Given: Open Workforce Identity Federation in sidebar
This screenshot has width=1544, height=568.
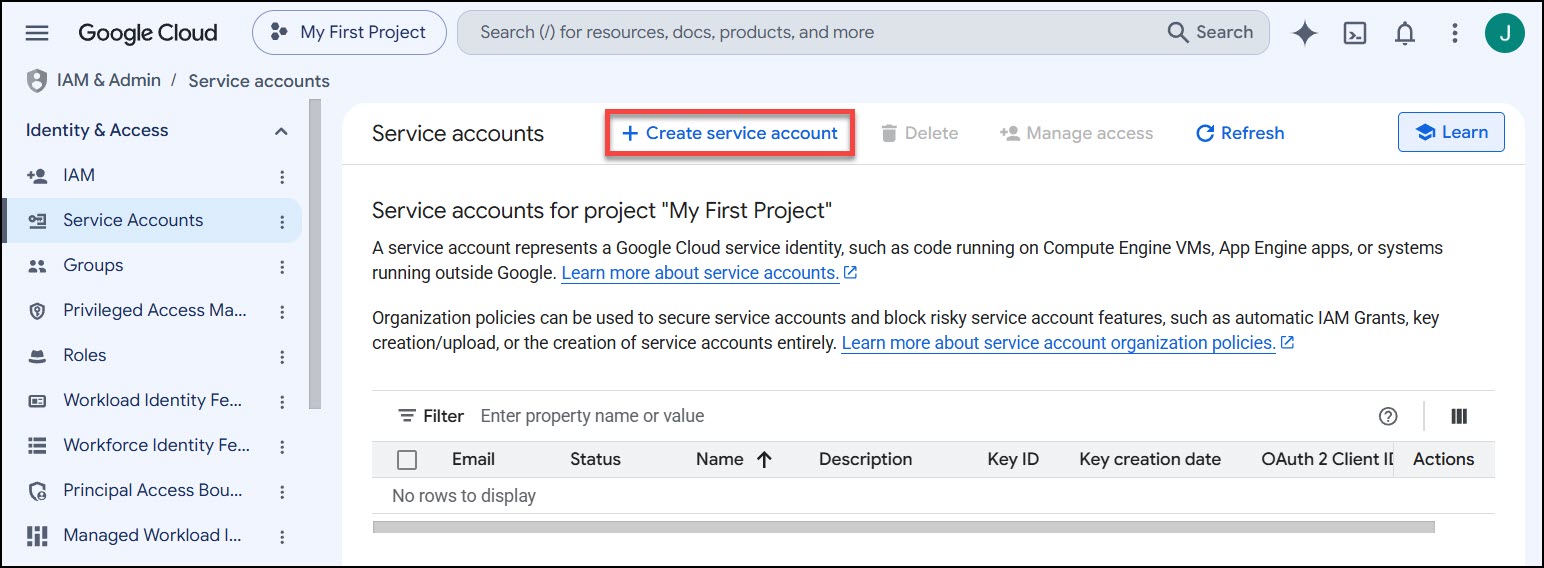Looking at the screenshot, I should coord(157,445).
